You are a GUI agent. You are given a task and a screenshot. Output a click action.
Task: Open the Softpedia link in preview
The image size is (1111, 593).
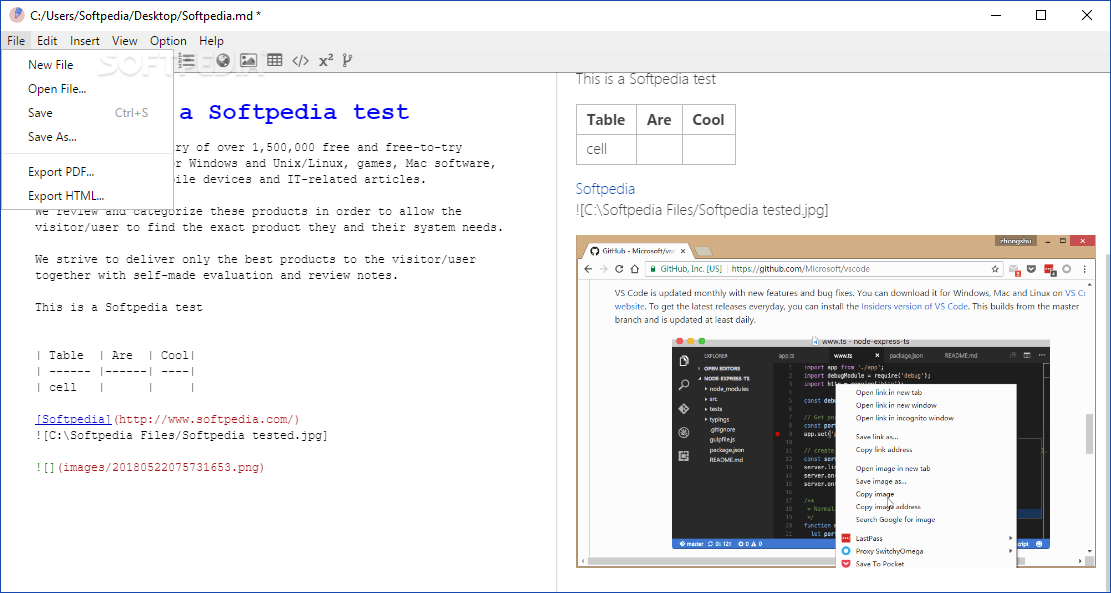point(605,188)
